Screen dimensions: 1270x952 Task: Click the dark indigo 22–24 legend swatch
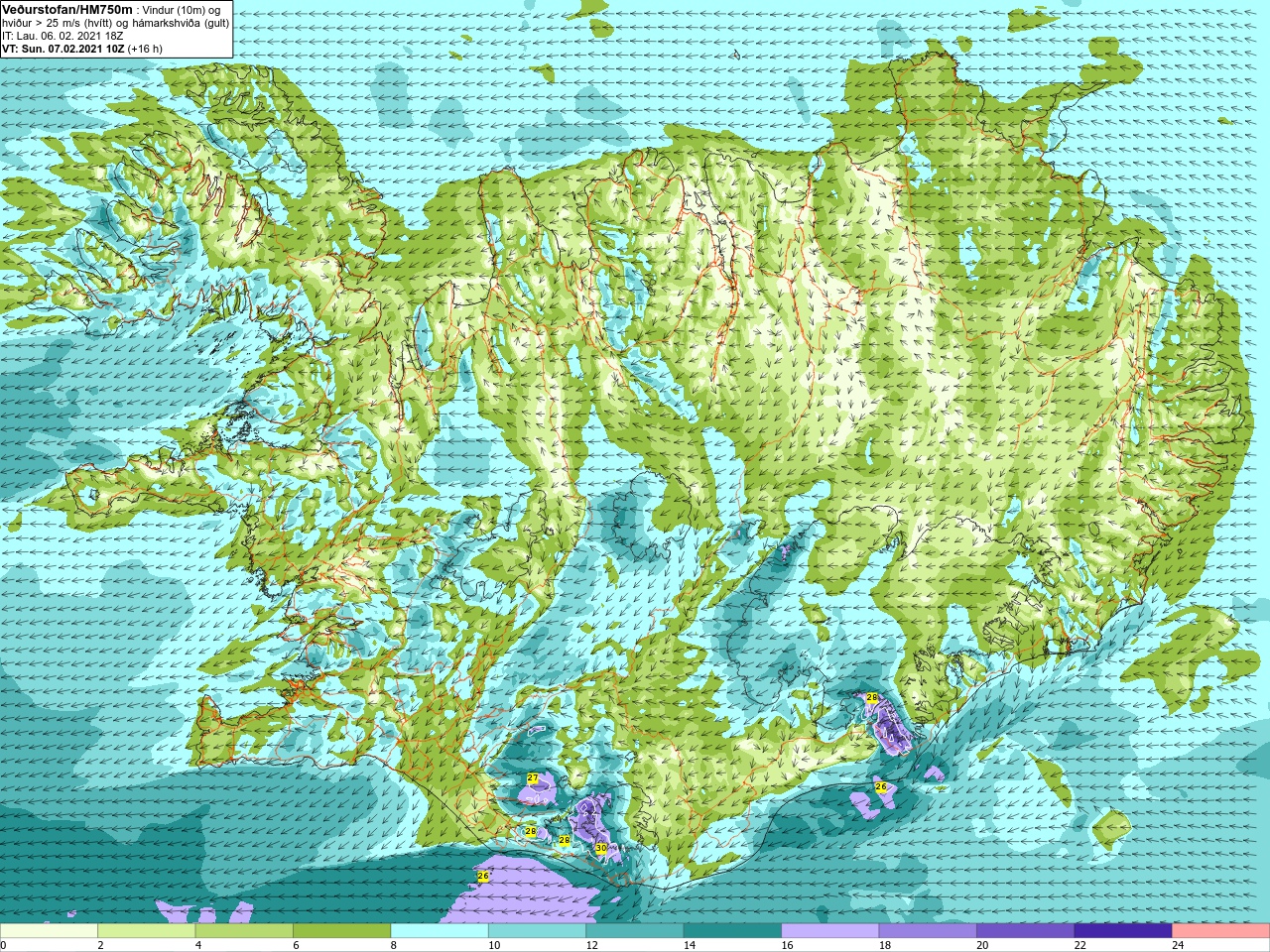click(1123, 931)
